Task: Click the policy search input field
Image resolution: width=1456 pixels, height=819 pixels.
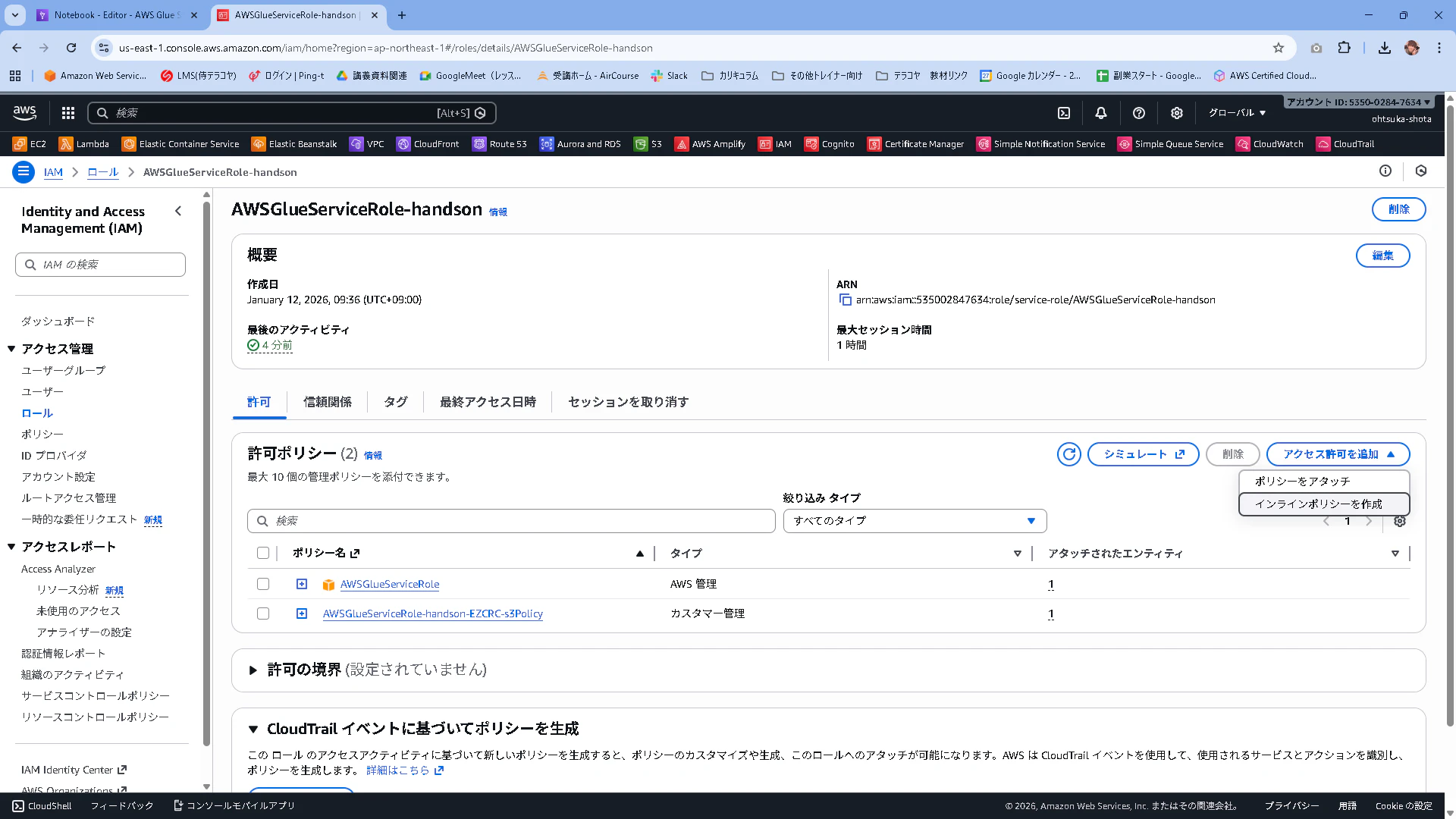Action: pyautogui.click(x=511, y=521)
